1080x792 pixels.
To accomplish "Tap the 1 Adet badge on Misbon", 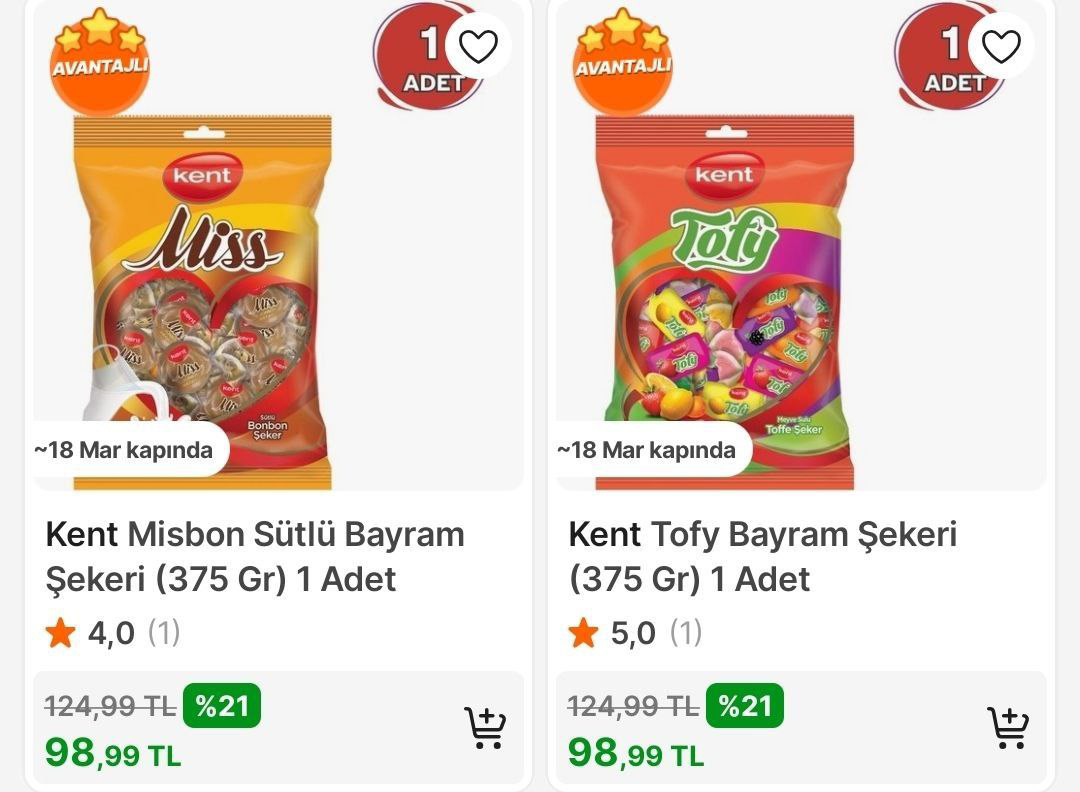I will point(422,60).
